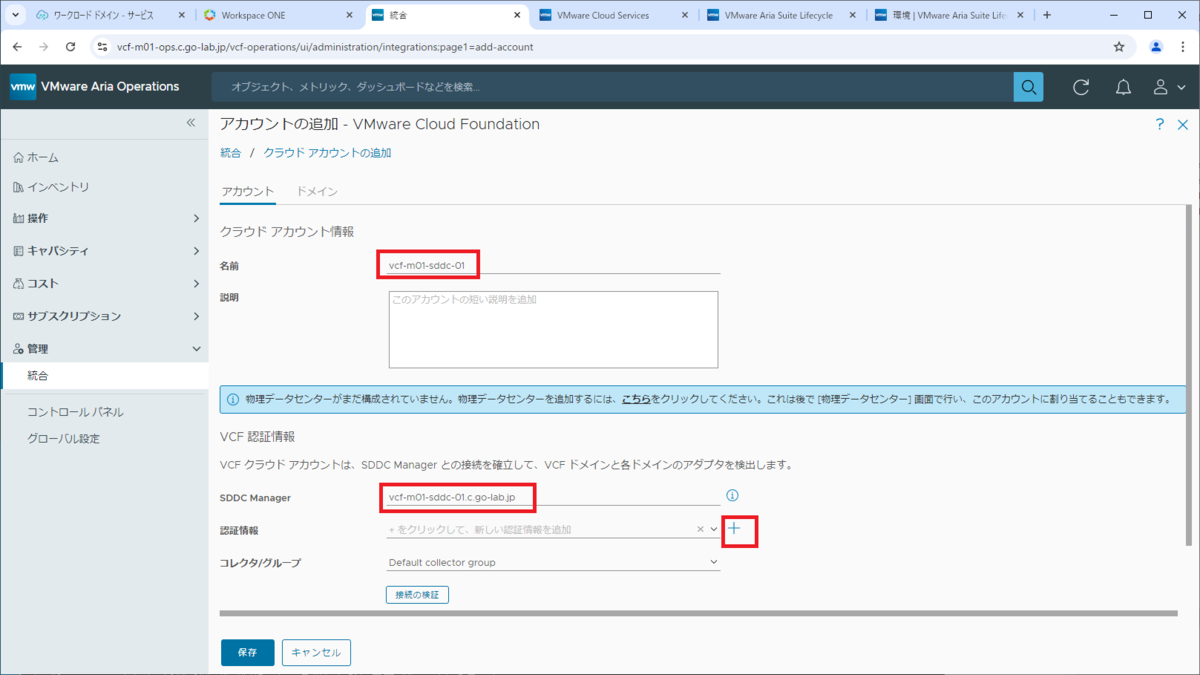Click the name field vcf-m01-sddc-01
The width and height of the screenshot is (1200, 675).
coord(553,265)
